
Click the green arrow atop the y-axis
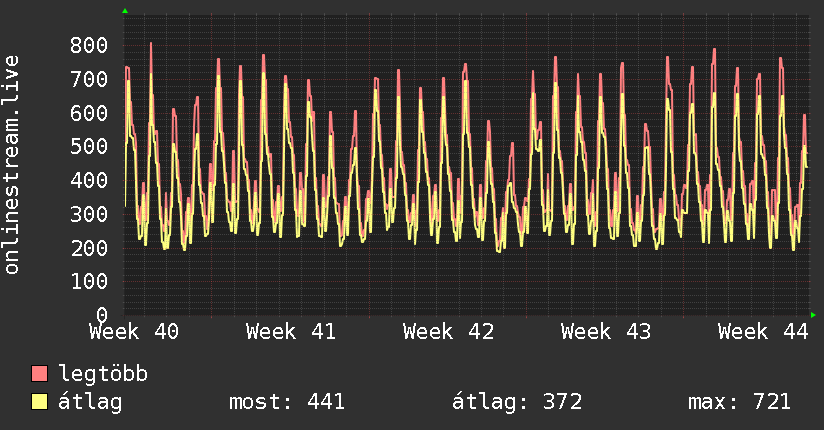[x=125, y=11]
